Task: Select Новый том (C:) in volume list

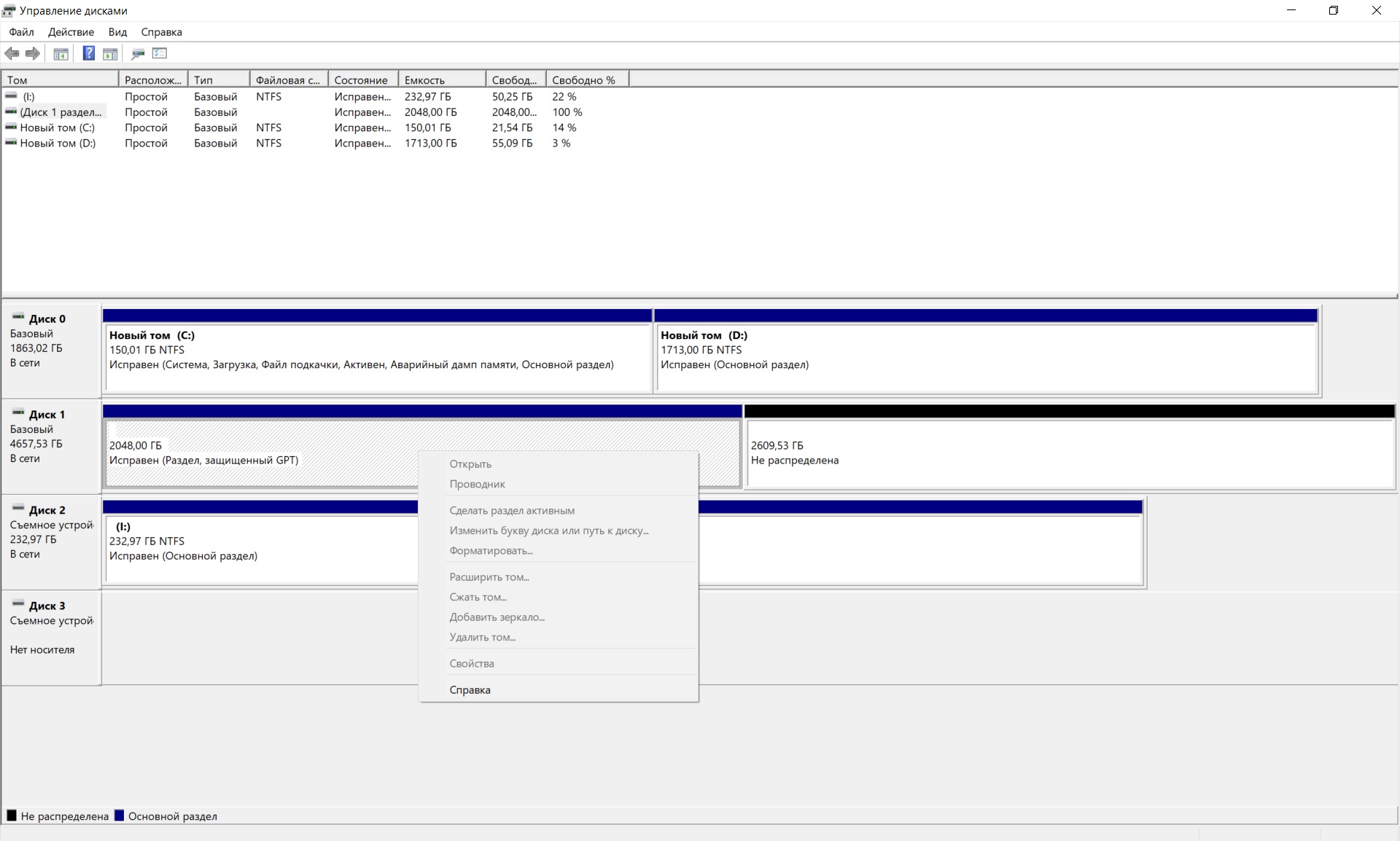Action: coord(314,127)
